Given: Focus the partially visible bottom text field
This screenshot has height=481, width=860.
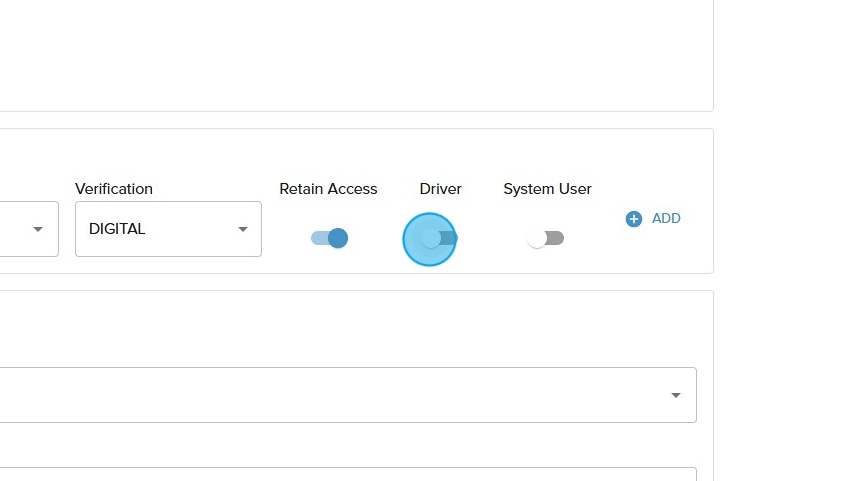Looking at the screenshot, I should (340, 474).
